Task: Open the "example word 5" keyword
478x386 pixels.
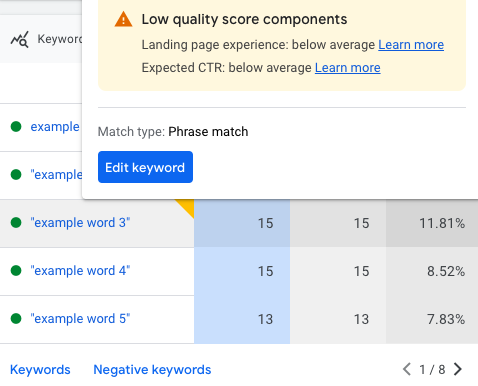Action: point(80,318)
